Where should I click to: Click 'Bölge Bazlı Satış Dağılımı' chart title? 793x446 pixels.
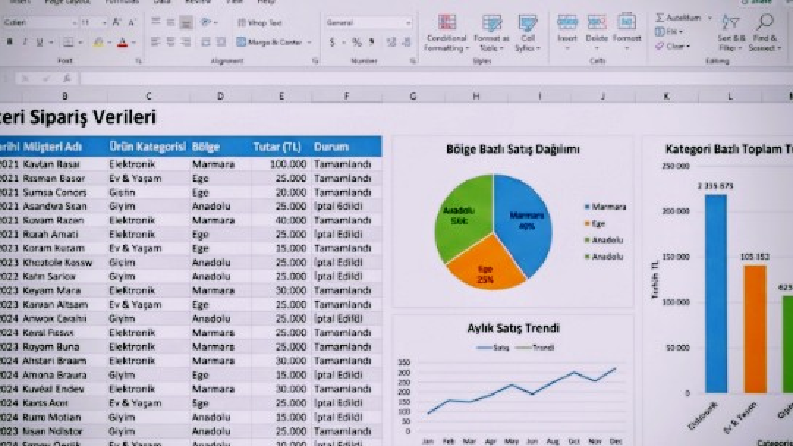pos(513,149)
